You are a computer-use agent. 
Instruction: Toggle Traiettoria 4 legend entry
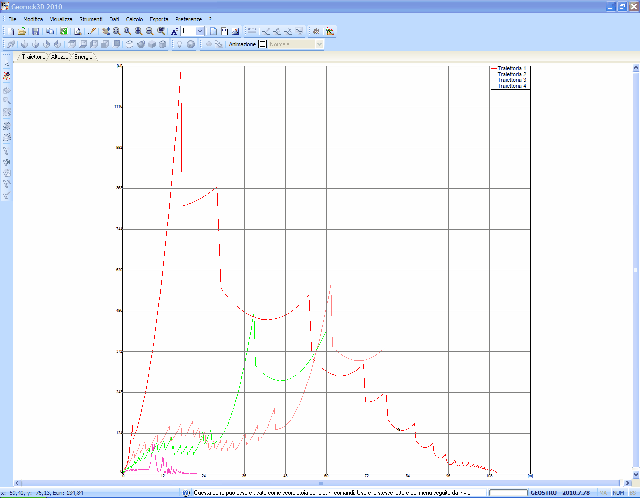click(512, 86)
